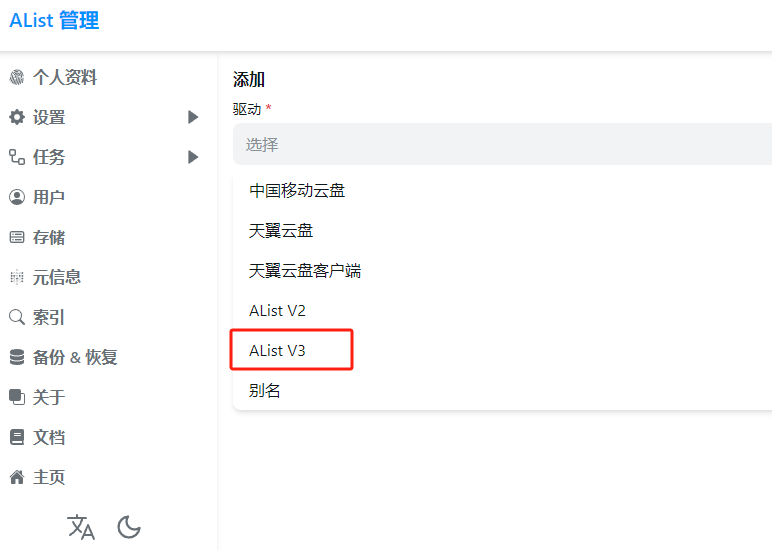Toggle dark mode with the moon icon

point(129,527)
